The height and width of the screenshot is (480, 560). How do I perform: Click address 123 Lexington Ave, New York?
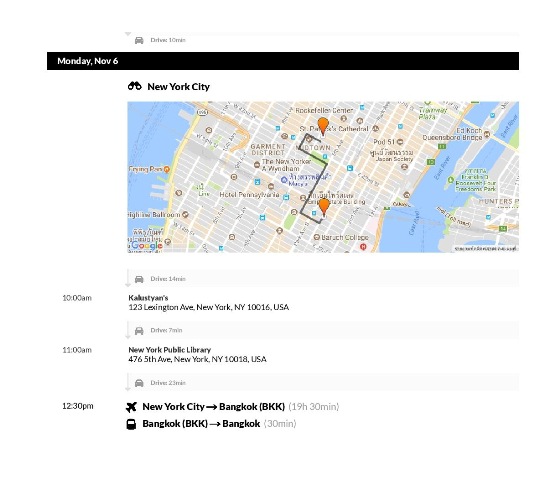click(209, 308)
